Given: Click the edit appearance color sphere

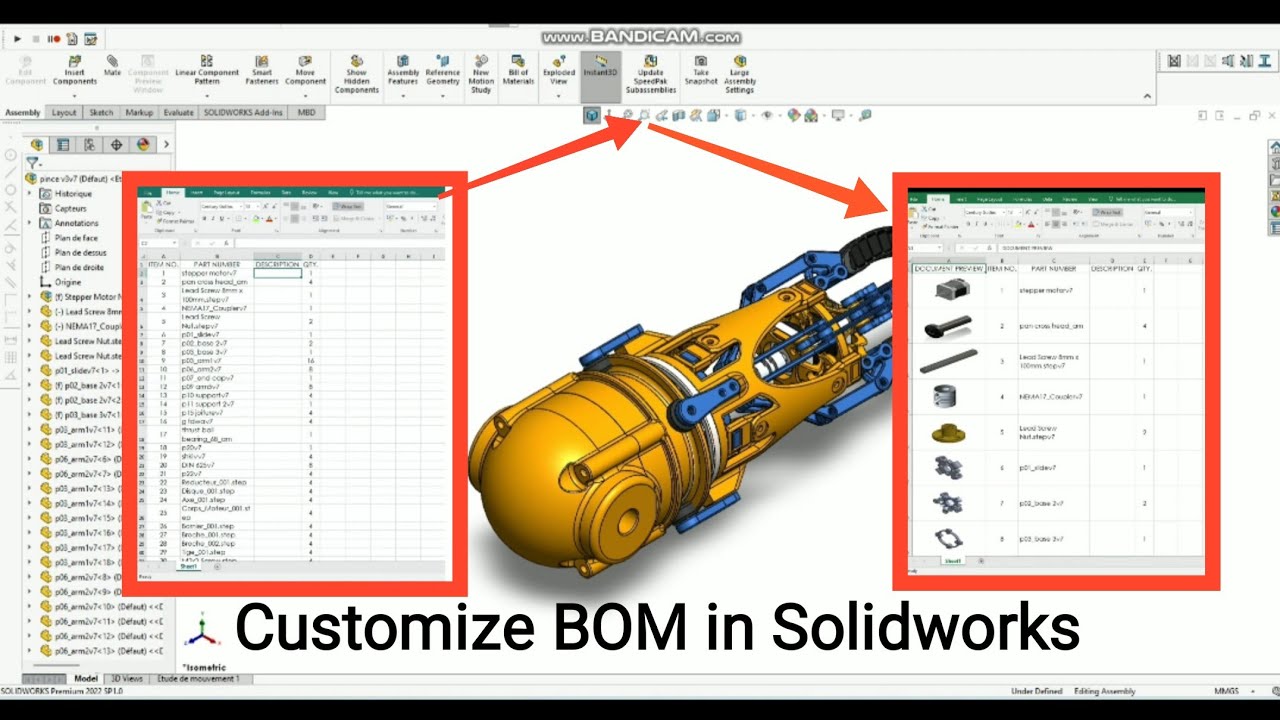Looking at the screenshot, I should click(x=794, y=115).
